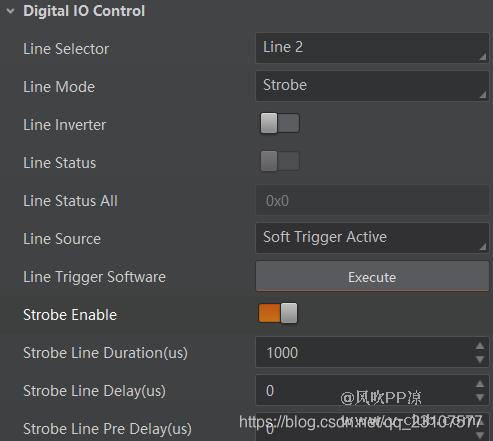The image size is (493, 441).
Task: Click the Strobe Line Duration value field
Action: coord(365,352)
